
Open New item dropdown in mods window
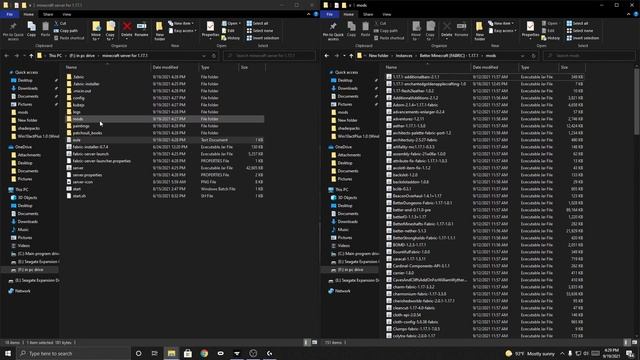click(x=501, y=23)
